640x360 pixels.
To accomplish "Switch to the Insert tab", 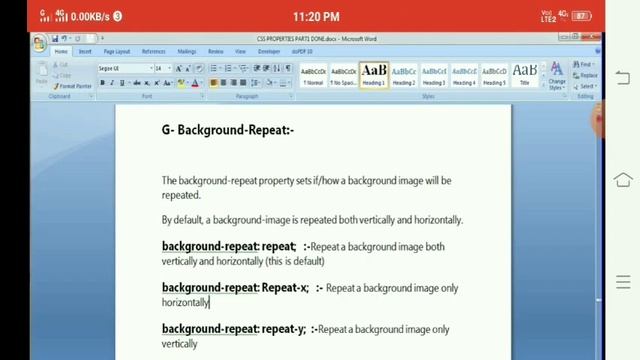I will [85, 51].
